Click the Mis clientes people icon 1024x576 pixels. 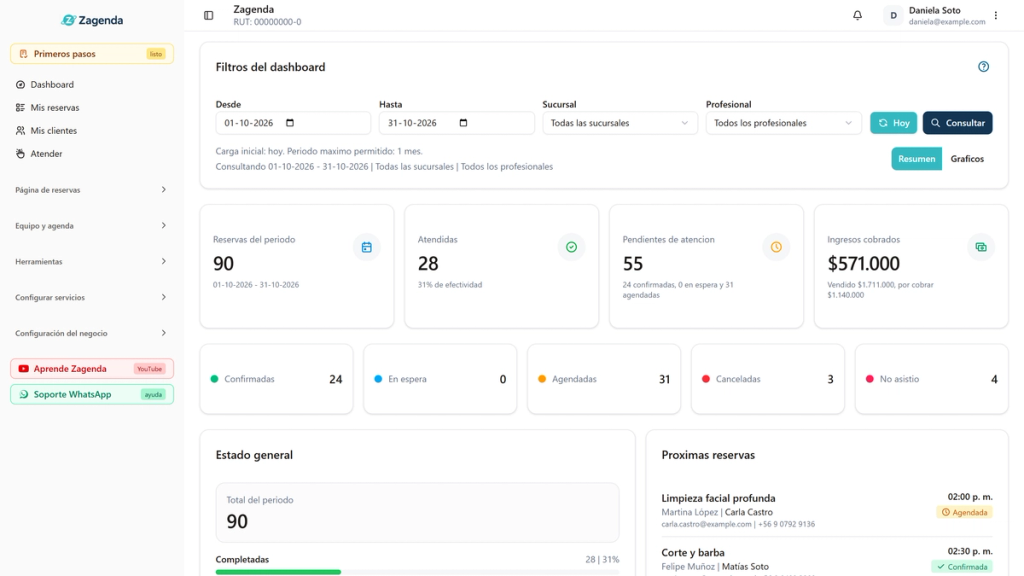(20, 131)
